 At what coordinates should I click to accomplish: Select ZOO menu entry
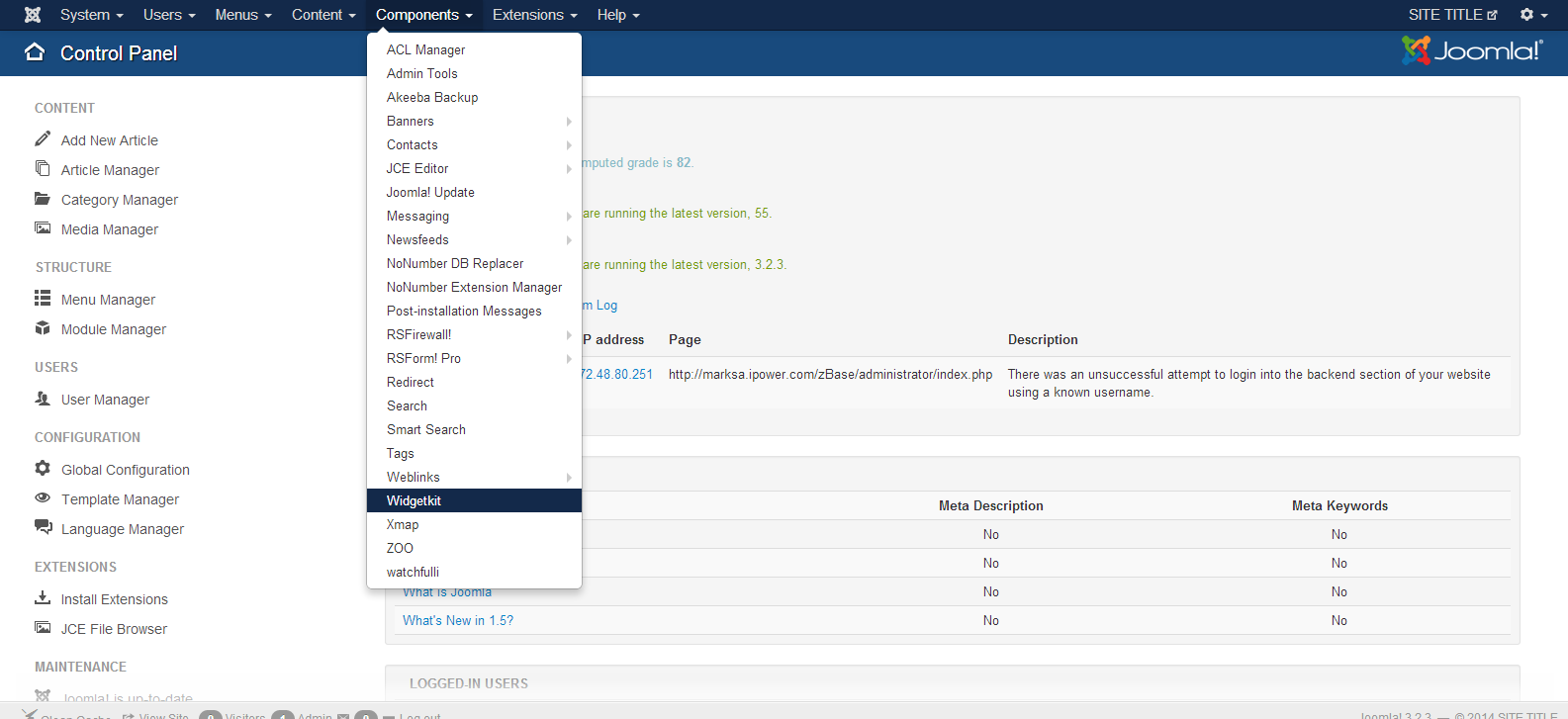[x=474, y=548]
